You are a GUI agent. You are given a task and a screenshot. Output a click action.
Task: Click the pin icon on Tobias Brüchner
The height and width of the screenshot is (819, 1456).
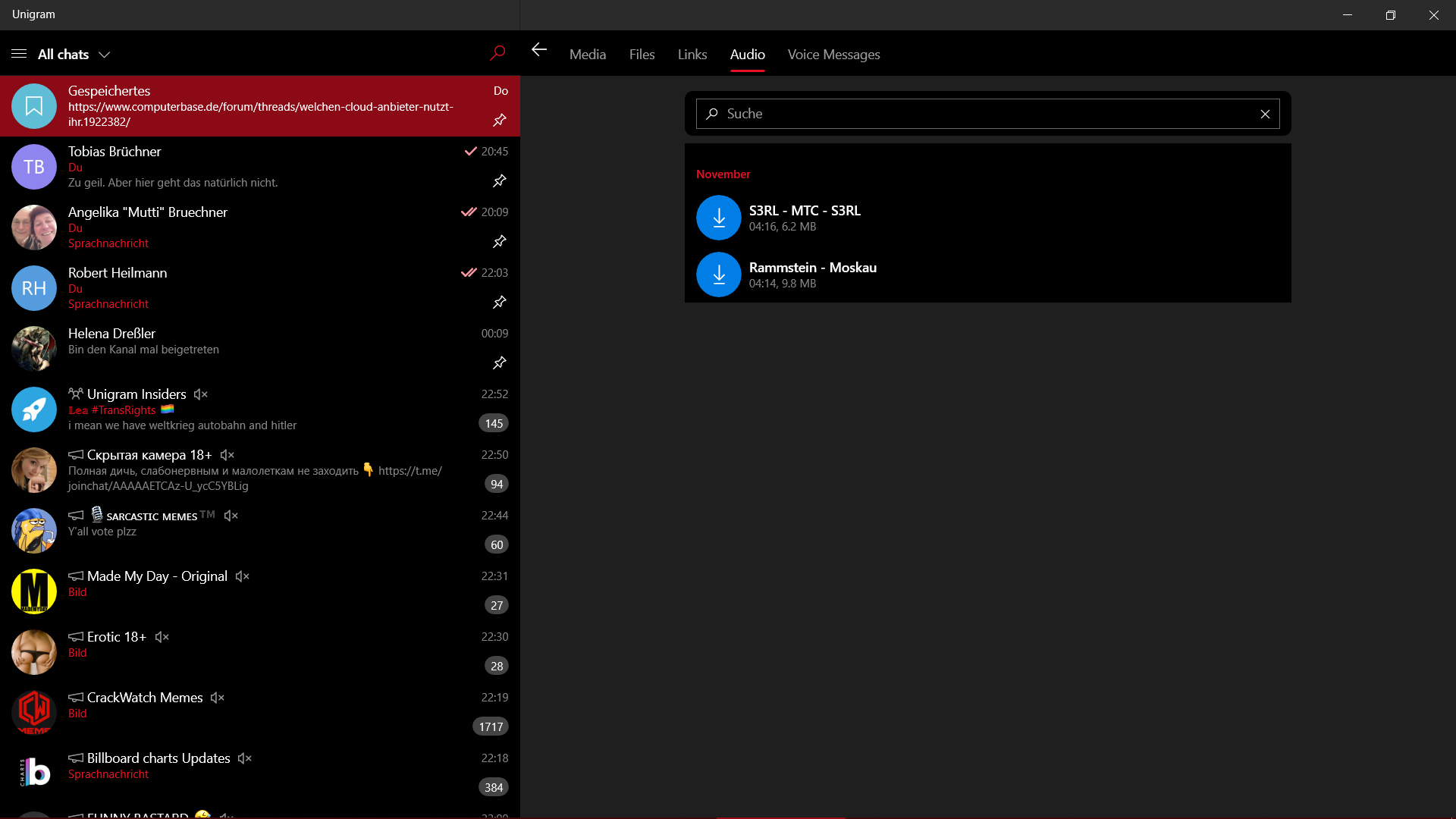500,180
